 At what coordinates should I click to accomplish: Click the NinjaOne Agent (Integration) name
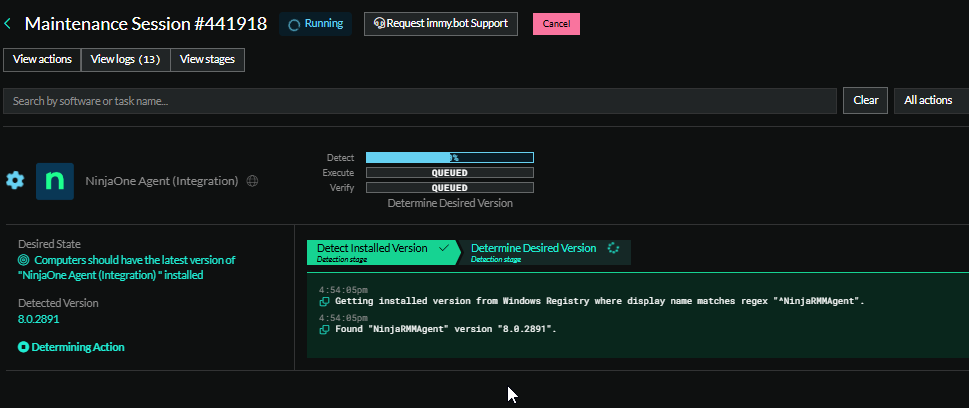click(x=161, y=181)
